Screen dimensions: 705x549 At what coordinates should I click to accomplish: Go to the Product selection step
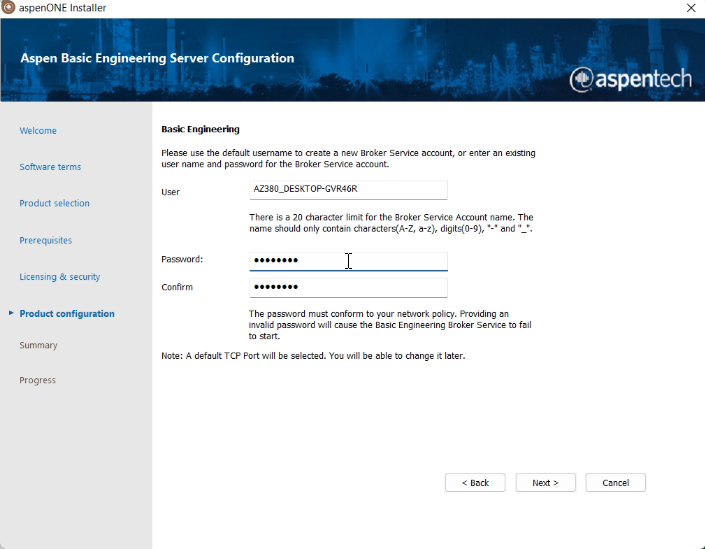pyautogui.click(x=54, y=204)
